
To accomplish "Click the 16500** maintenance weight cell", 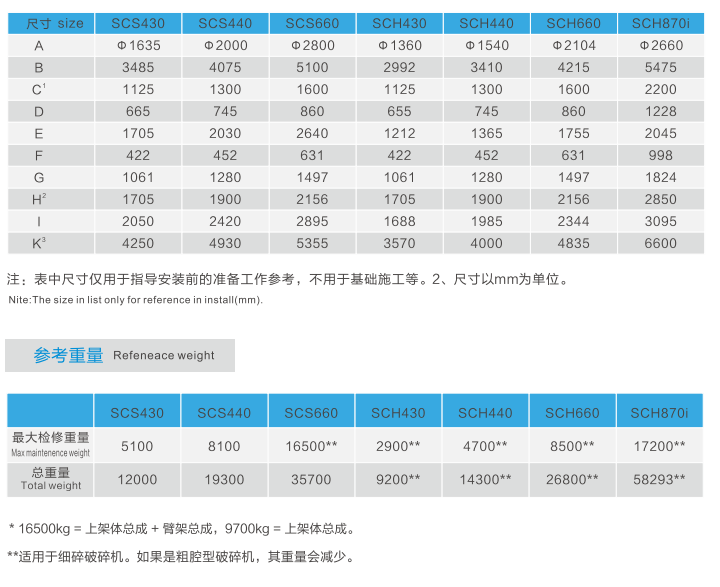I will click(x=312, y=446).
